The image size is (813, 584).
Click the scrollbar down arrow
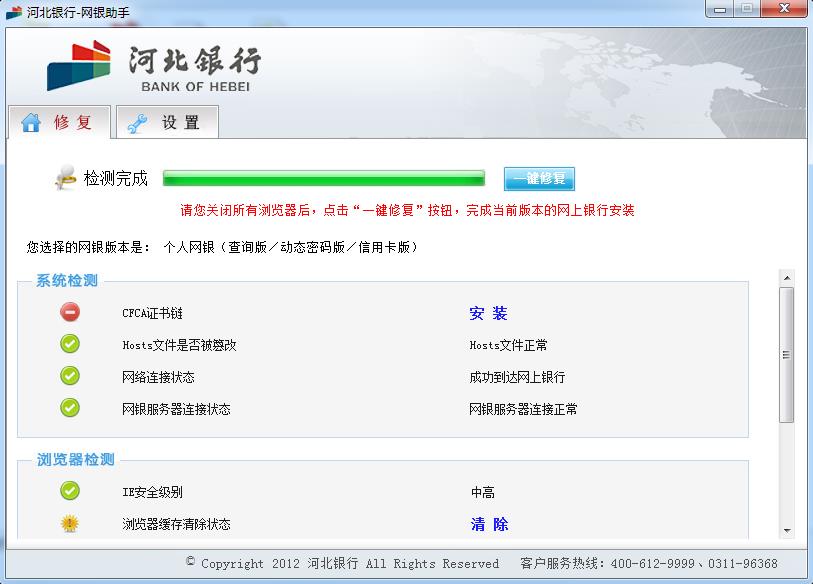(787, 531)
